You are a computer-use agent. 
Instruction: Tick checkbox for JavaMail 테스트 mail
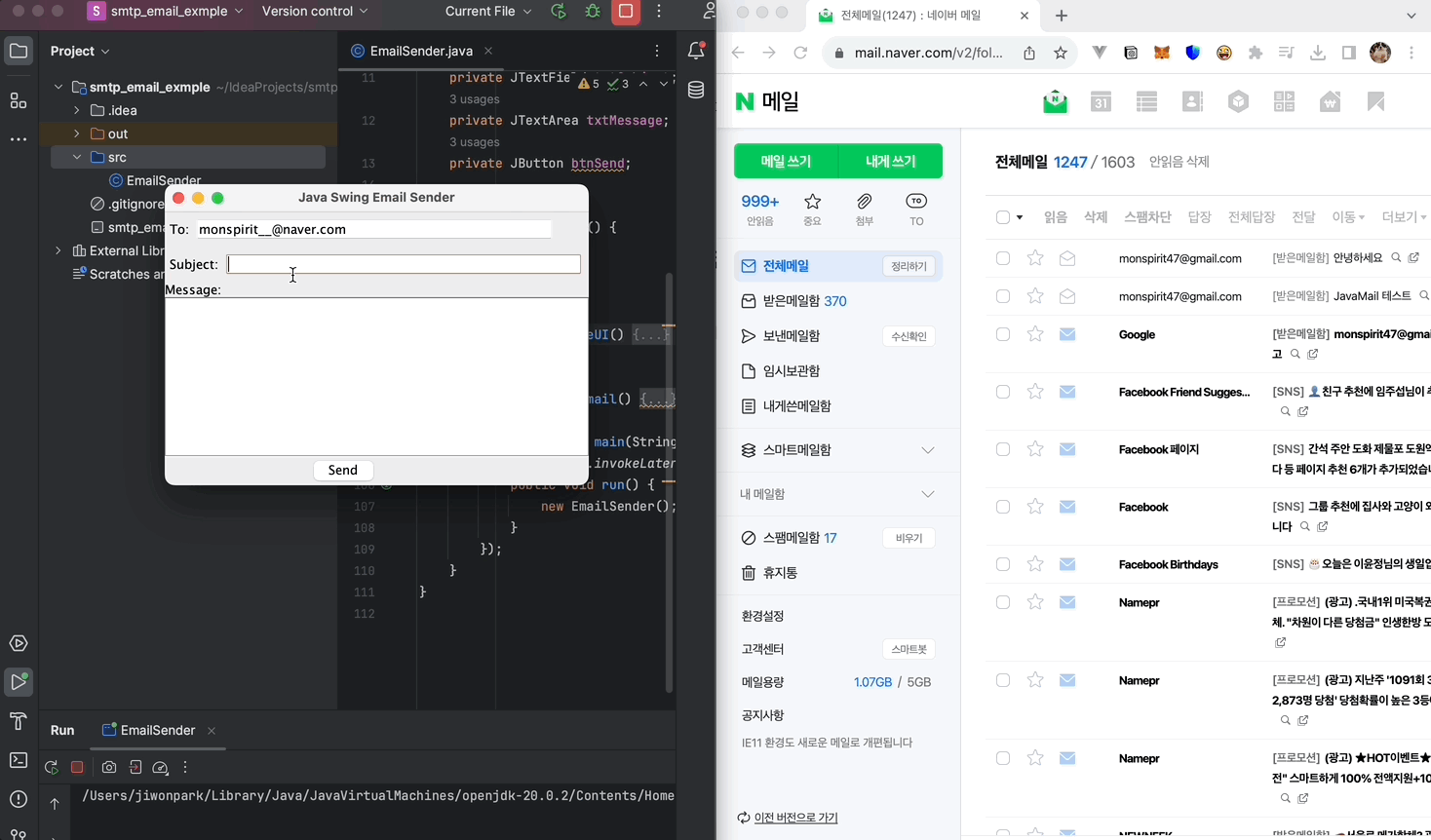[x=1003, y=296]
